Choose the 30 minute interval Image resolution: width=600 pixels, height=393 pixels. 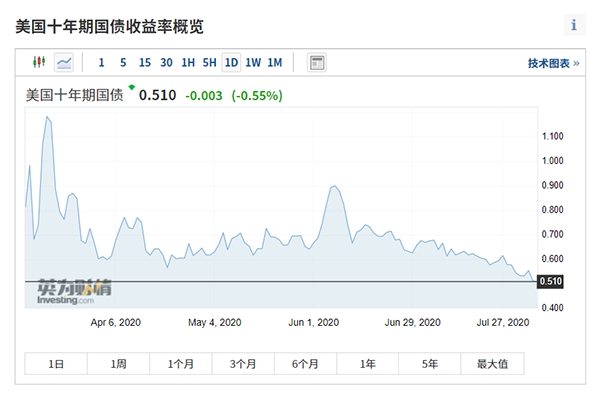tap(166, 62)
